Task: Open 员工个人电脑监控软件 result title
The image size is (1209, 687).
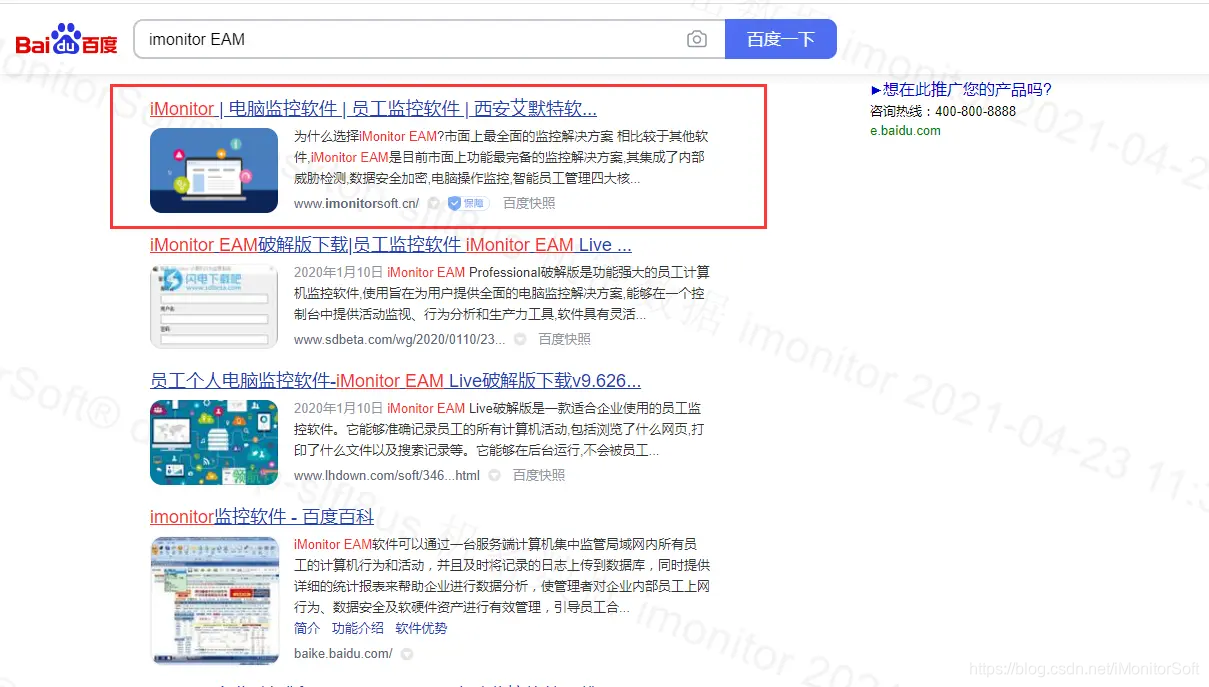Action: (x=395, y=381)
